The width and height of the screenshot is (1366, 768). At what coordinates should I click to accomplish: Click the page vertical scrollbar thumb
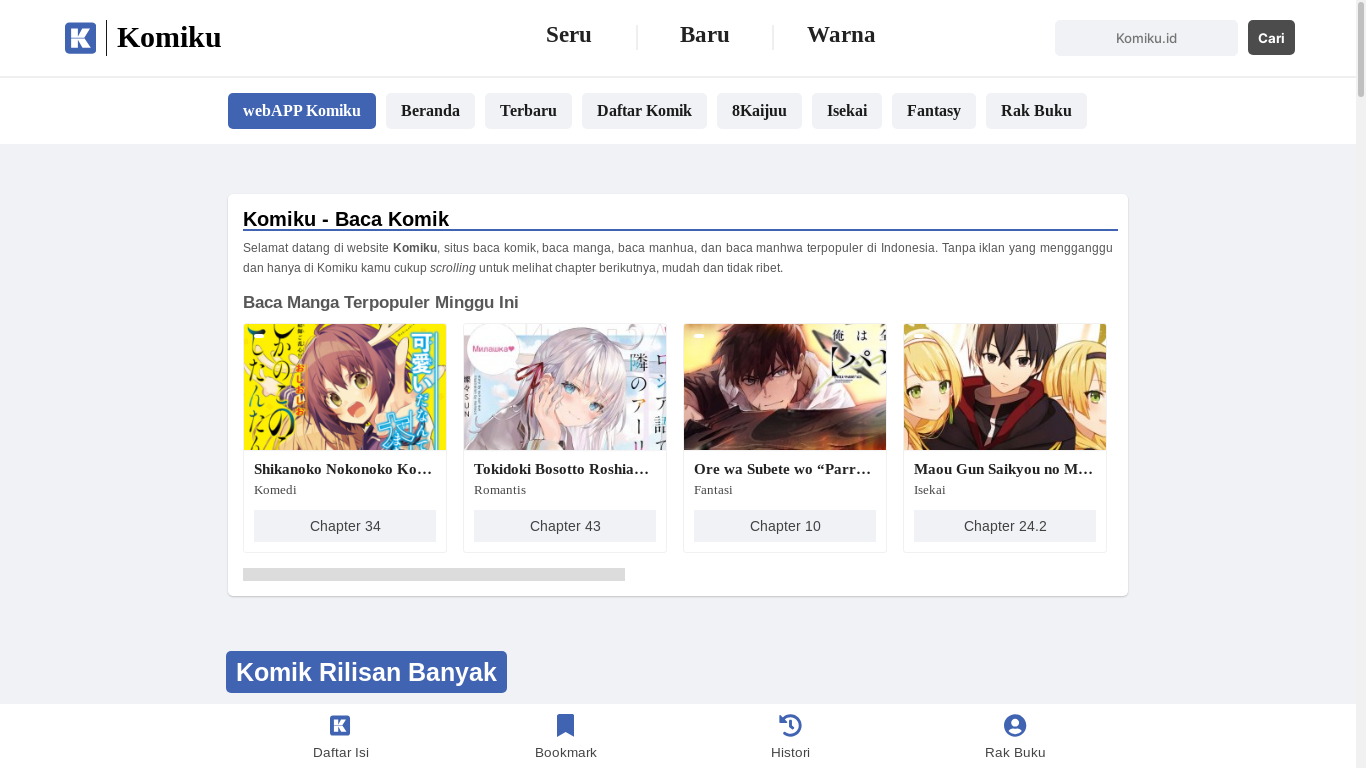coord(1360,50)
